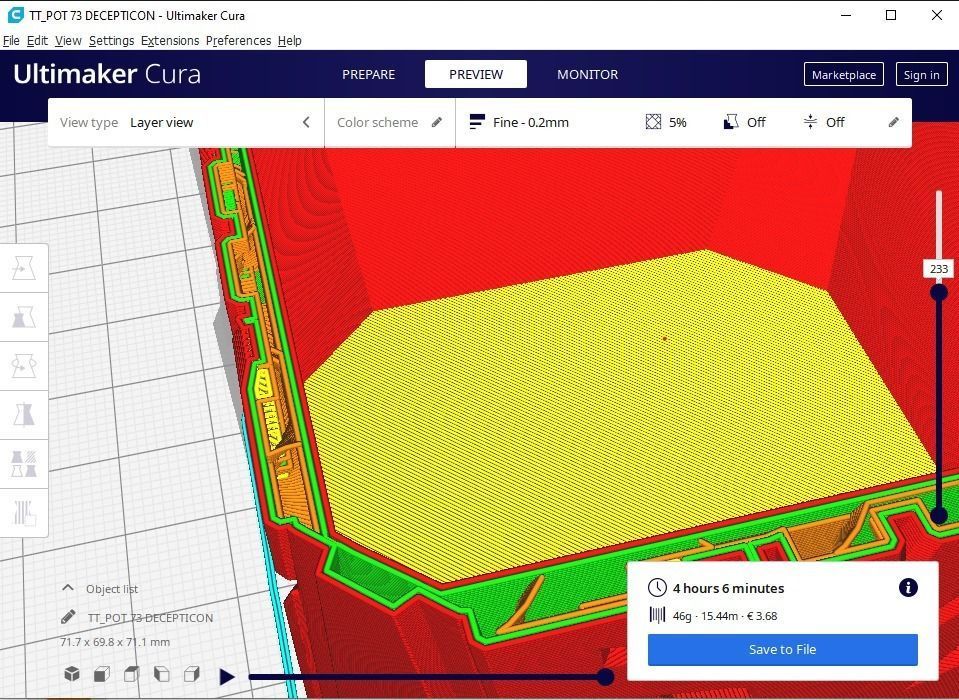Minimize the Ultimaker Cura window
This screenshot has width=959, height=700.
(x=846, y=15)
